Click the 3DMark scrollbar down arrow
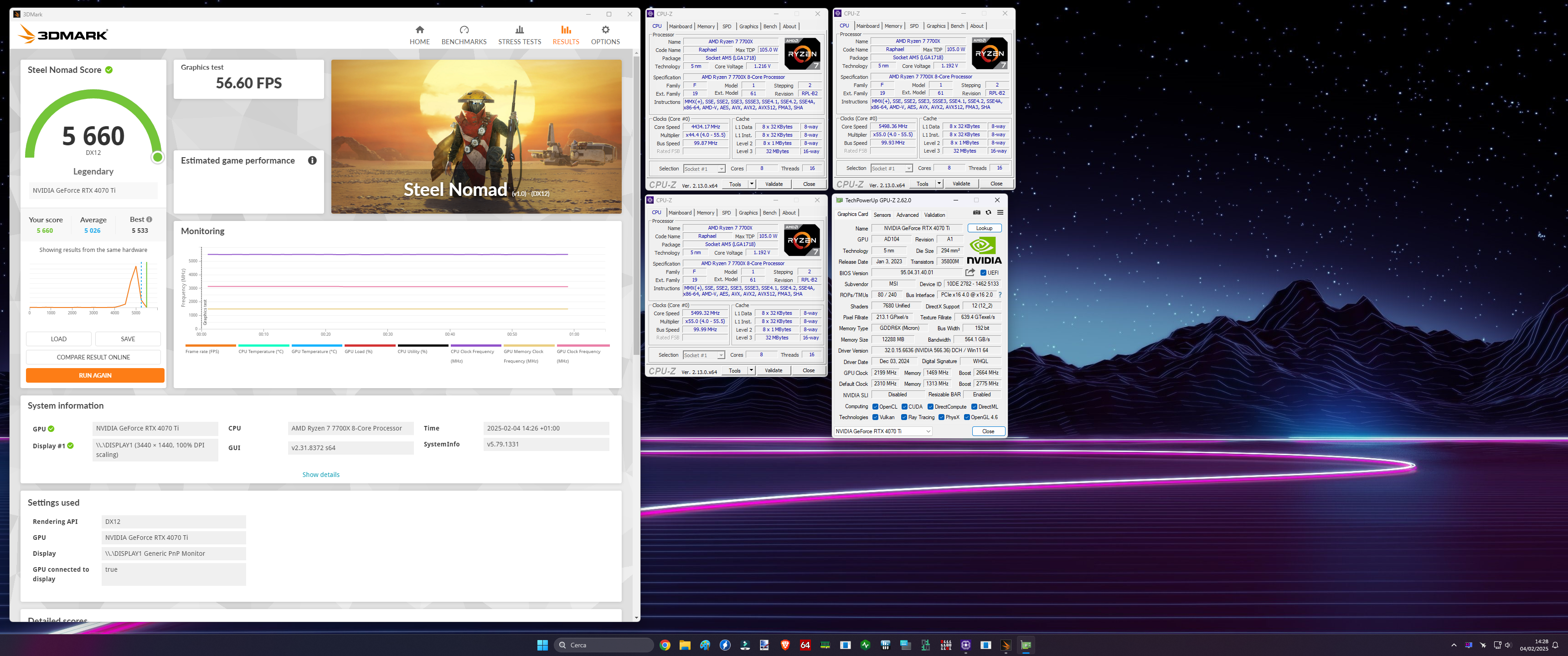Viewport: 1568px width, 656px height. [636, 618]
